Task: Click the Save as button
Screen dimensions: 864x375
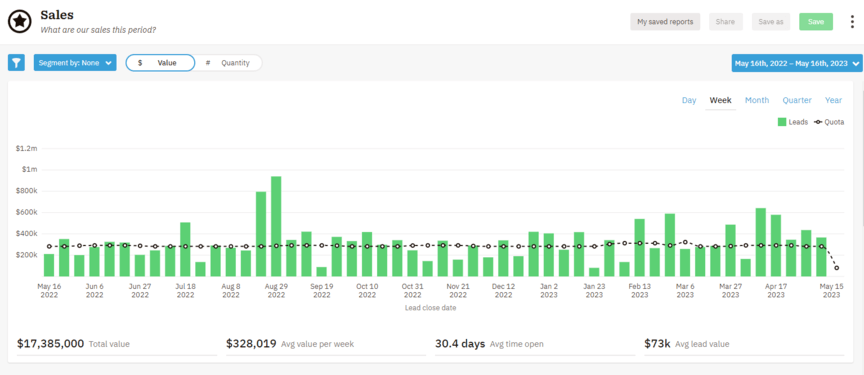Action: 770,21
